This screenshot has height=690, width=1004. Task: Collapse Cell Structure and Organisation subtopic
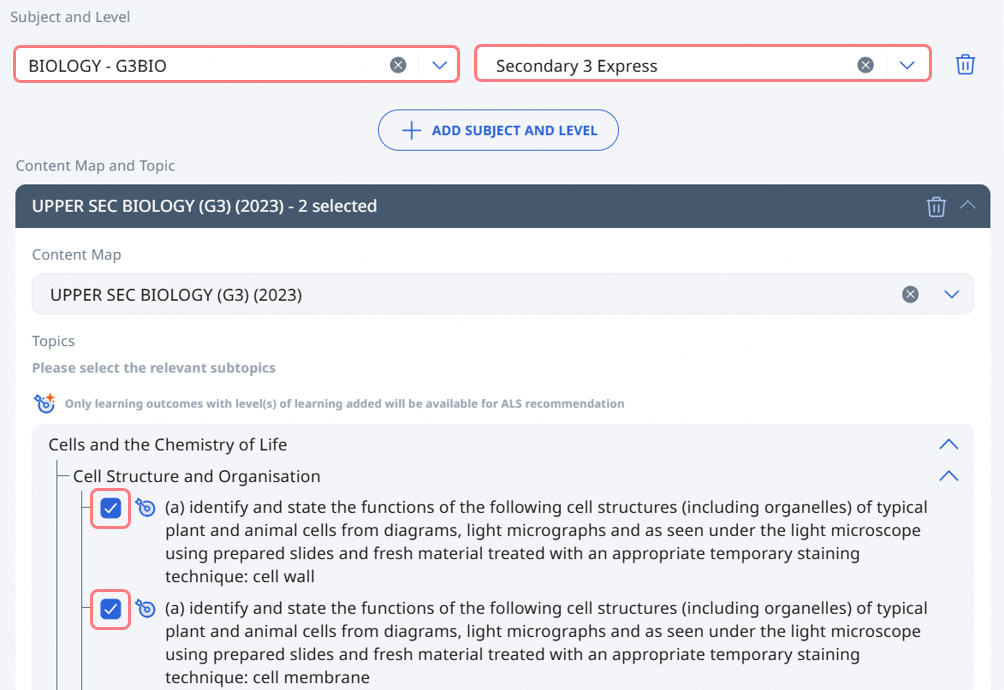948,476
